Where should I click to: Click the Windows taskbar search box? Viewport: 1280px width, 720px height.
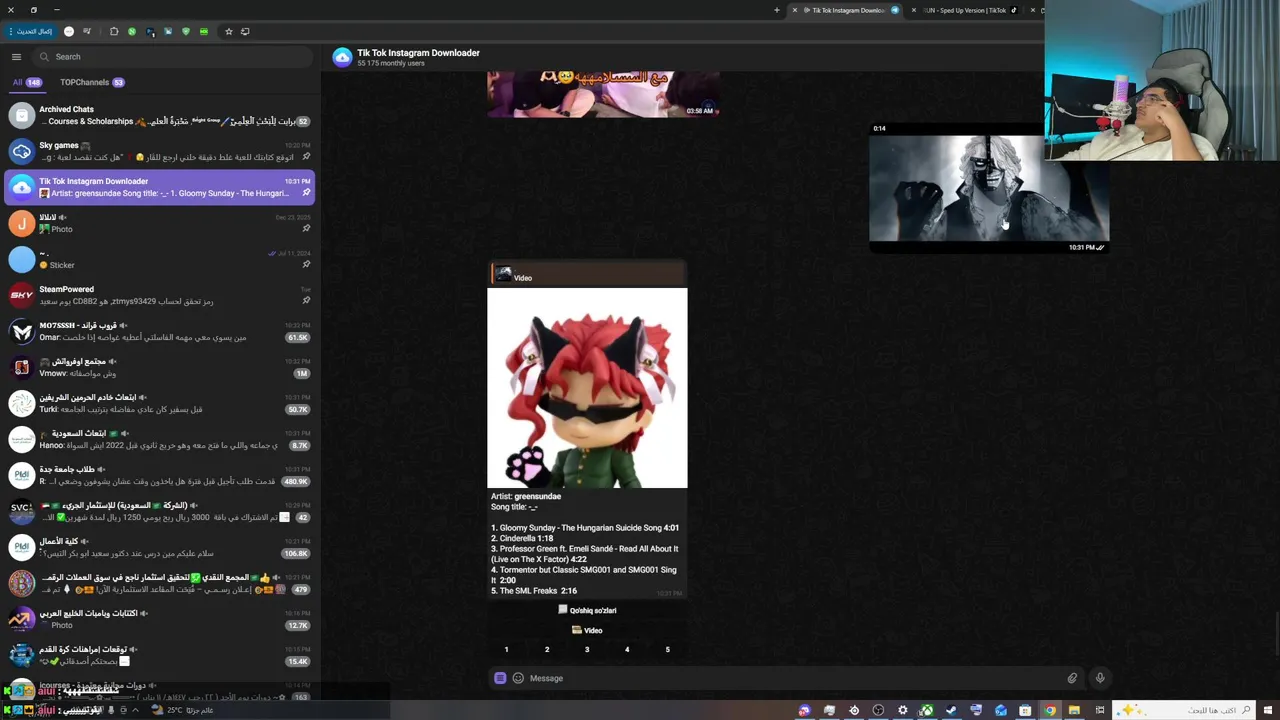click(x=1185, y=710)
